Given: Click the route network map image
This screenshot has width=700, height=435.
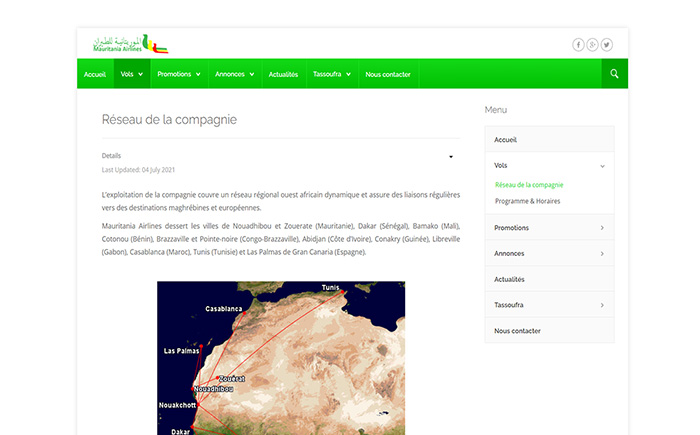Looking at the screenshot, I should tap(281, 358).
